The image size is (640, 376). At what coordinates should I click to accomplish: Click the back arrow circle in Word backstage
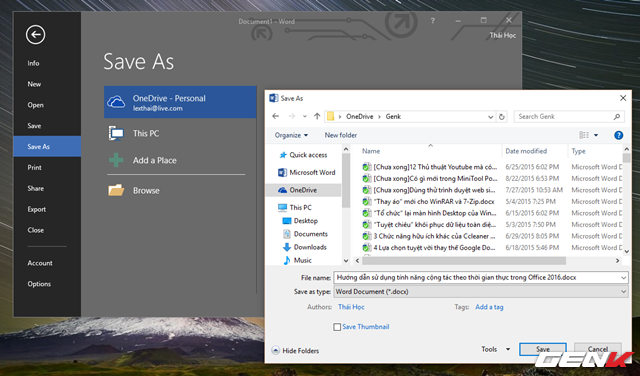36,35
